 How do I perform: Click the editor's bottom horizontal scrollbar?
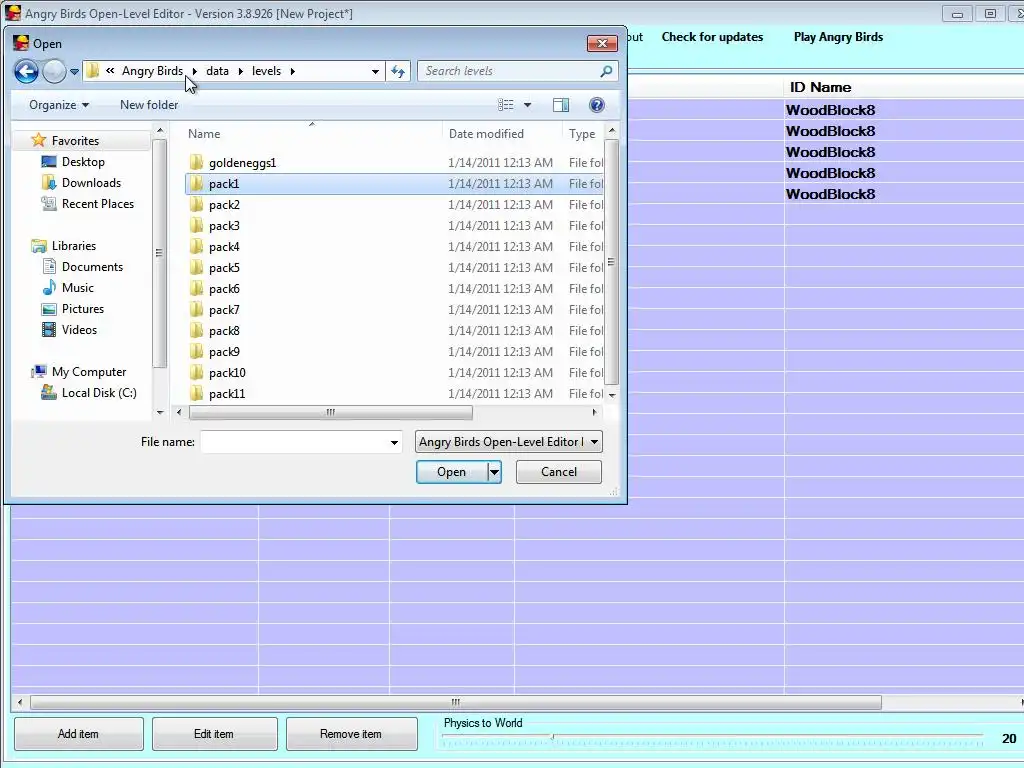tap(456, 703)
